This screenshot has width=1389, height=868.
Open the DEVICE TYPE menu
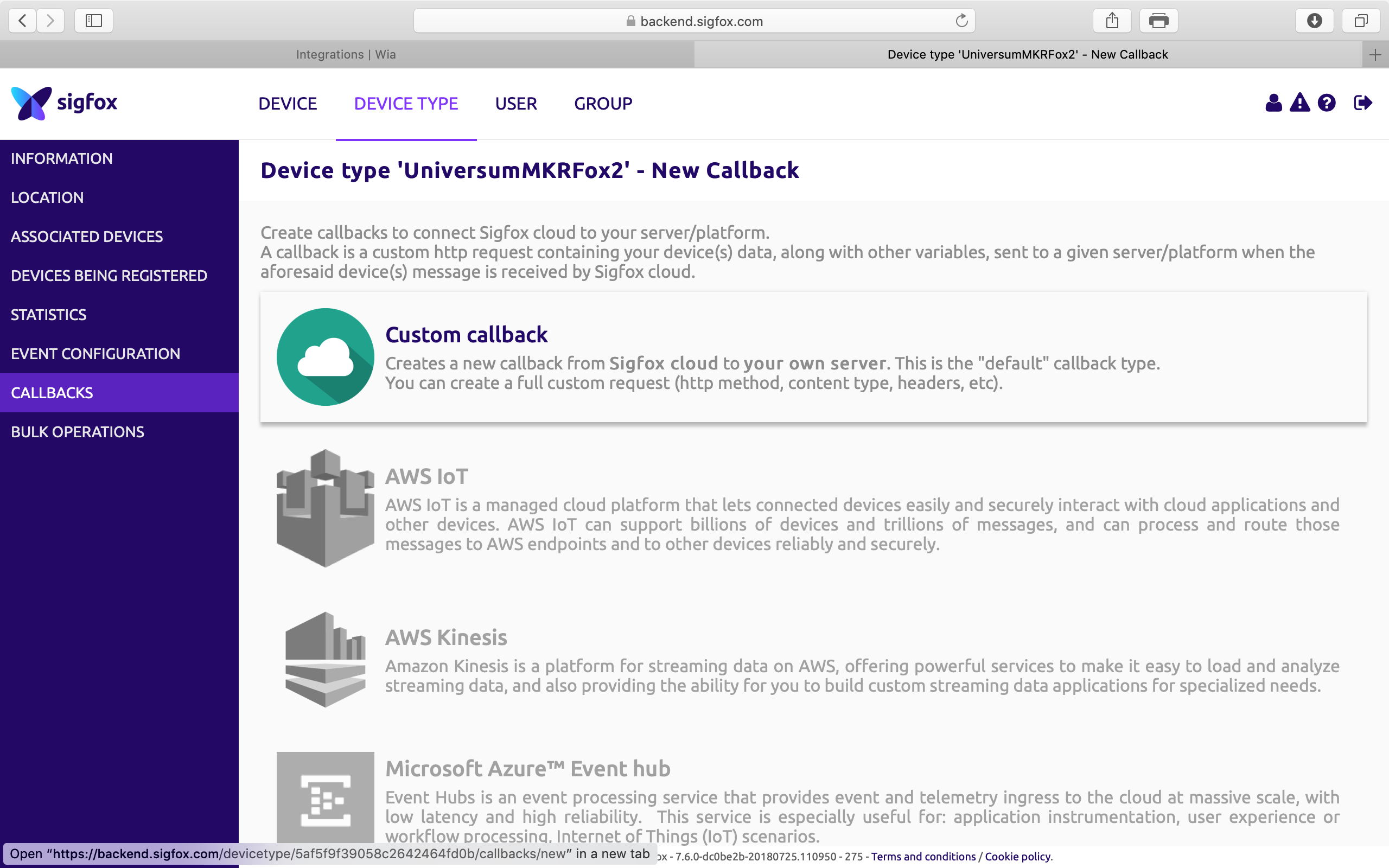(406, 104)
